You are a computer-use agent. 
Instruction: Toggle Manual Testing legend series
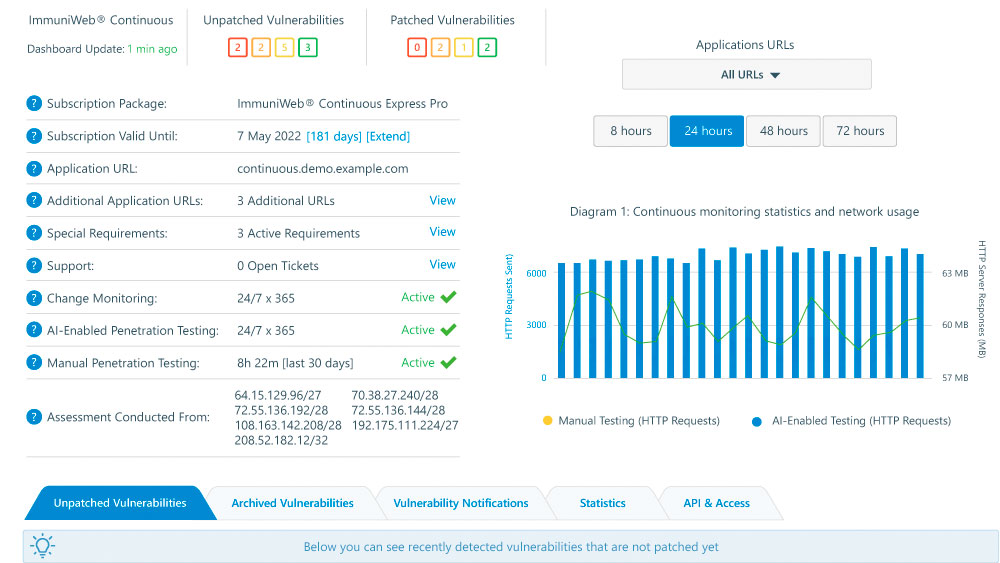630,421
